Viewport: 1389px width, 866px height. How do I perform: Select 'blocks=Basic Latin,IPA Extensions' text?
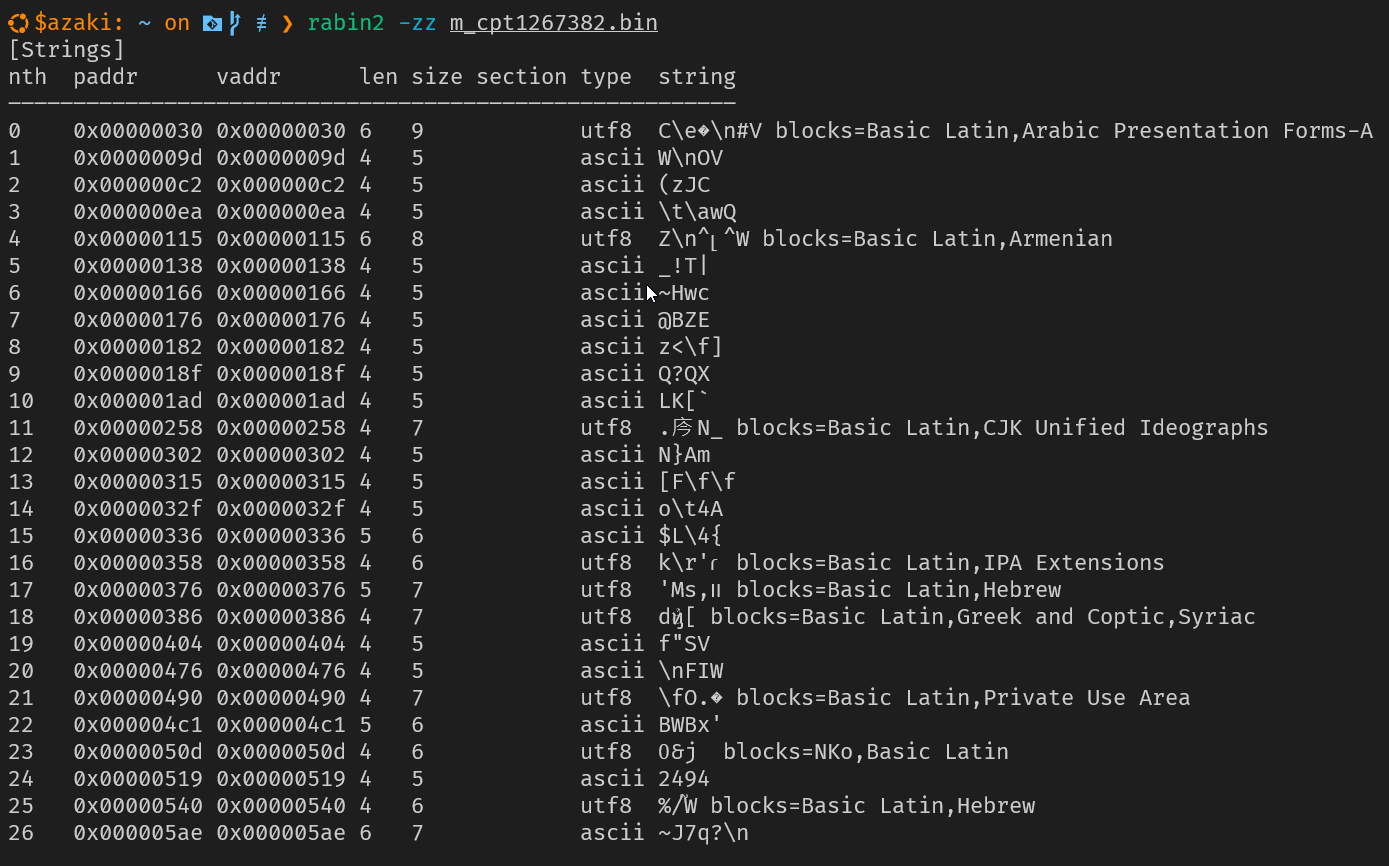(x=951, y=563)
